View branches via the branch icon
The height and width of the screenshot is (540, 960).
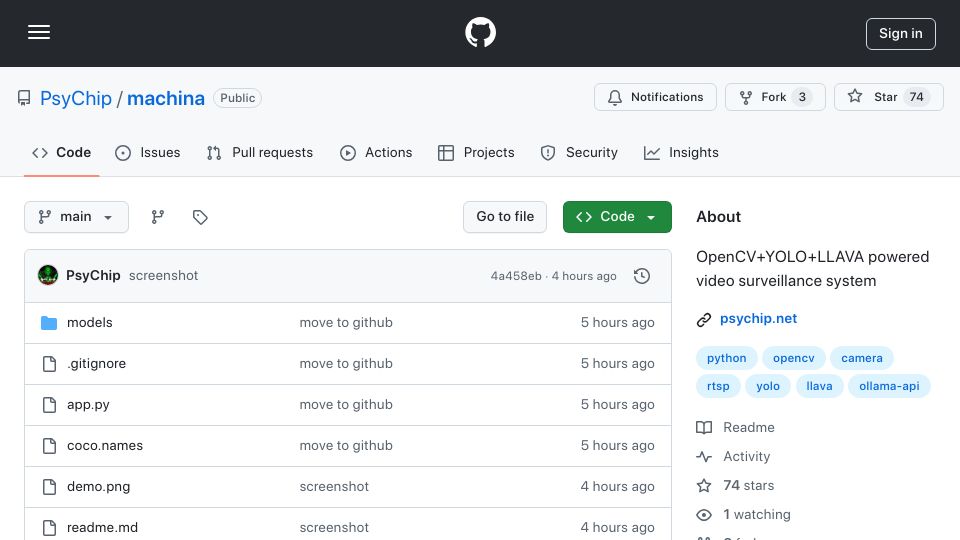click(158, 217)
